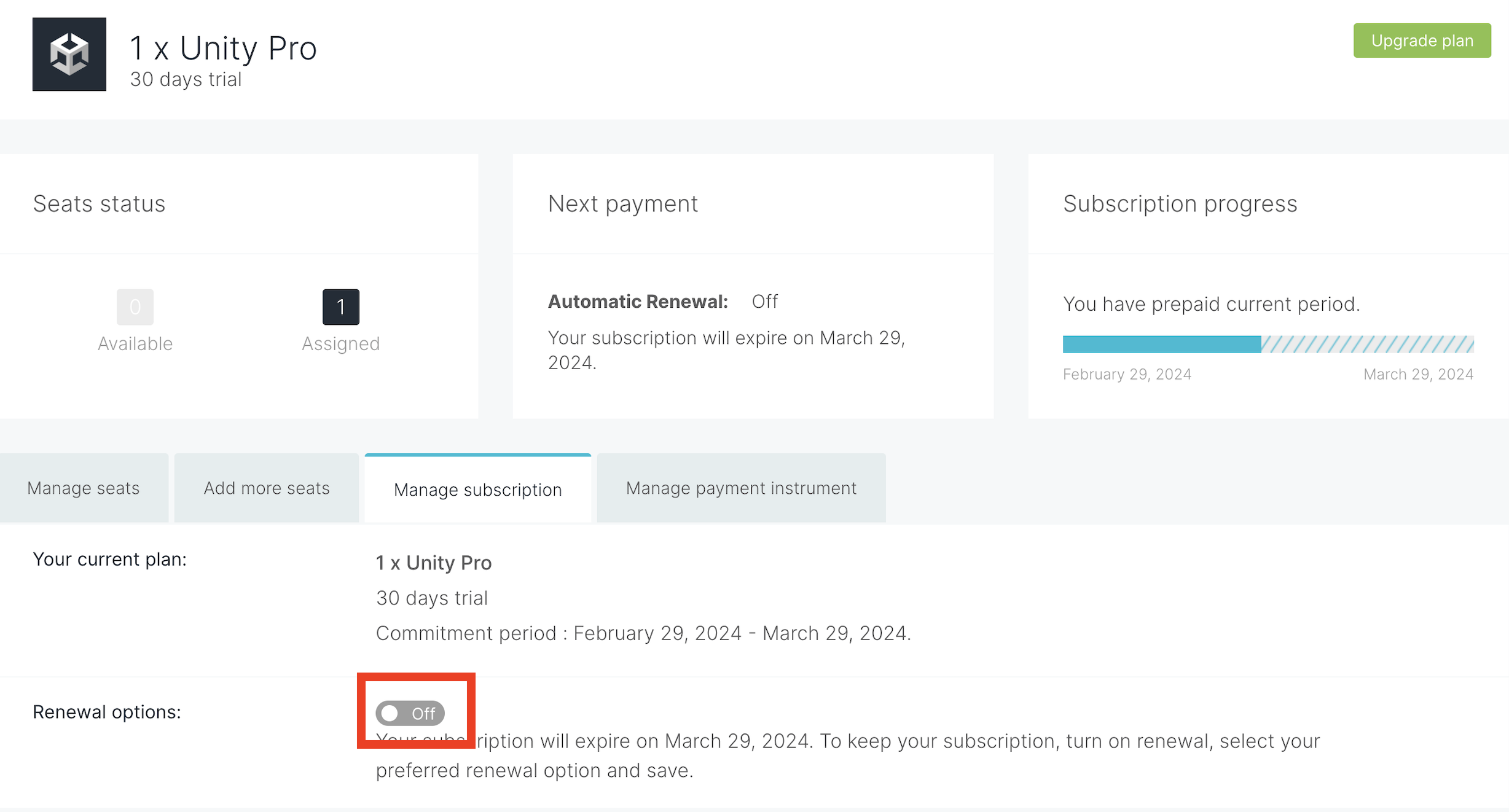The width and height of the screenshot is (1509, 812).
Task: Click the Unity cube logo icon
Action: pyautogui.click(x=69, y=54)
